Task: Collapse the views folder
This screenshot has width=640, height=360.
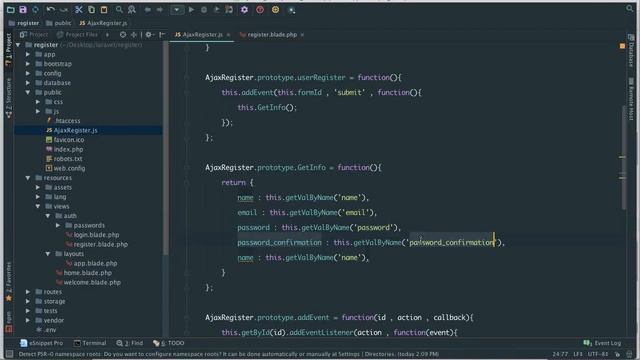Action: tap(38, 207)
